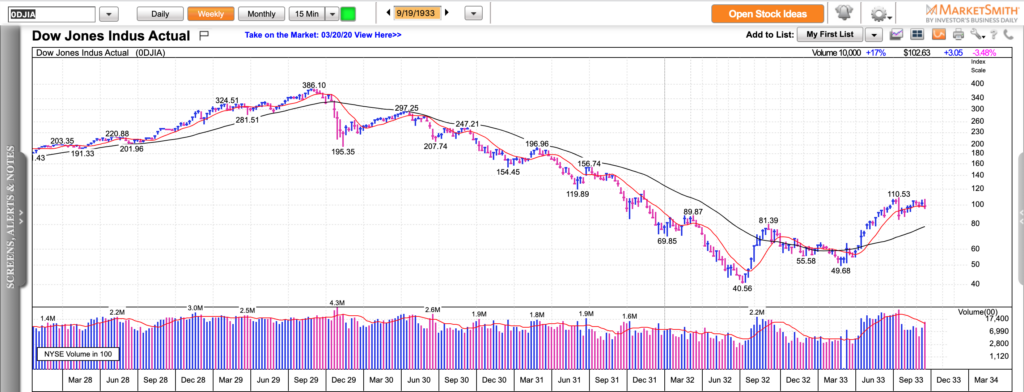Open the alerts bell icon
Screen dimensions: 1024x392
pyautogui.click(x=846, y=13)
